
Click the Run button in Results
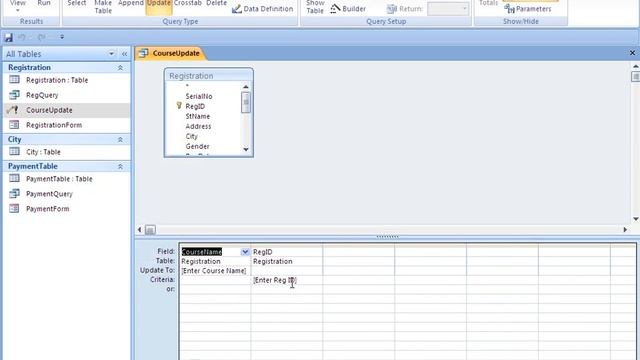(44, 4)
